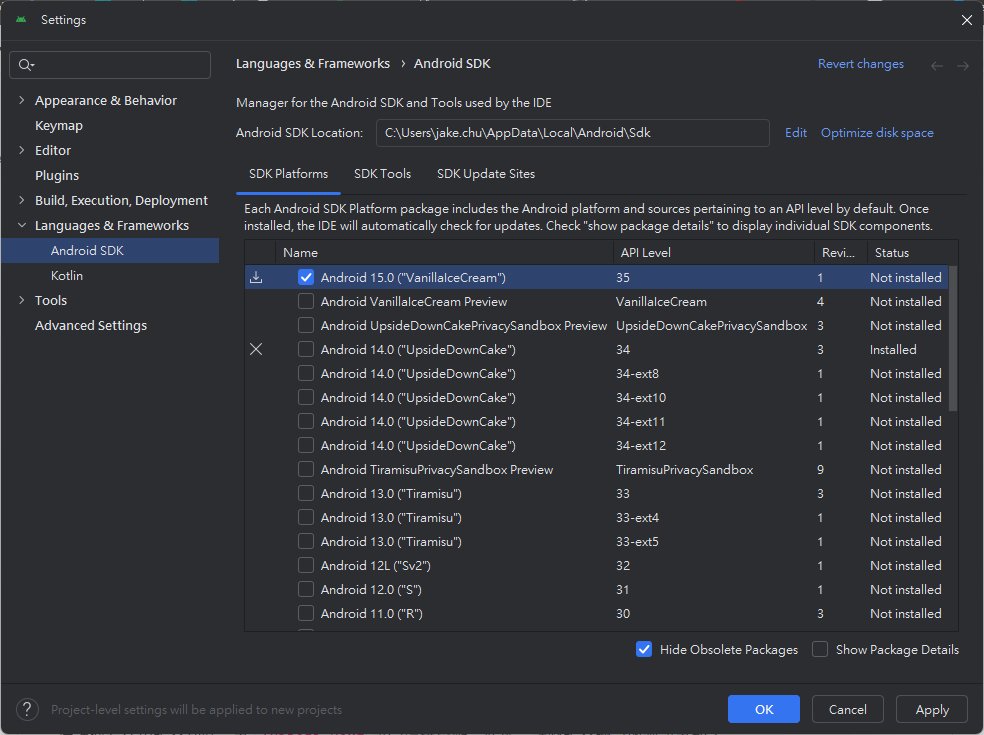The image size is (984, 735).
Task: Open the search history dropdown field
Action: [x=110, y=65]
